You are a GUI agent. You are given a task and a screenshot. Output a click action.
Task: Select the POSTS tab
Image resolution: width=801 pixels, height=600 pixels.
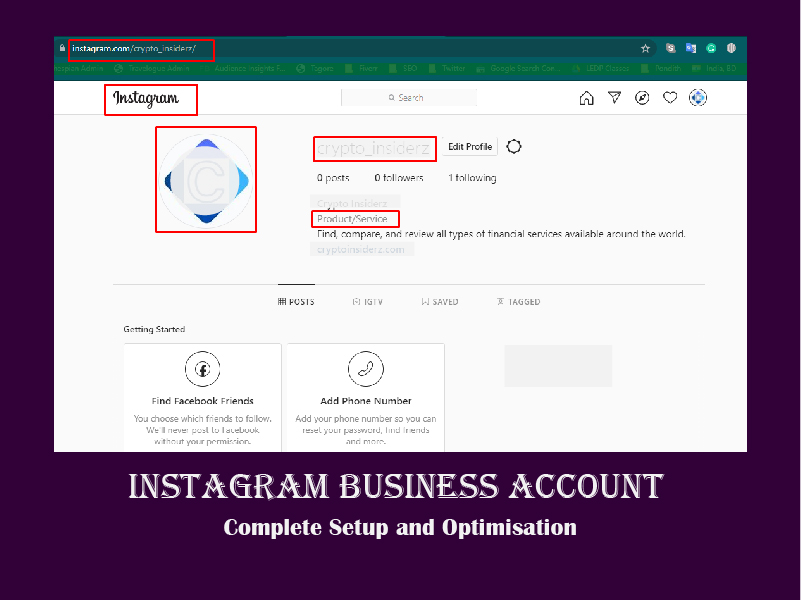(x=296, y=302)
